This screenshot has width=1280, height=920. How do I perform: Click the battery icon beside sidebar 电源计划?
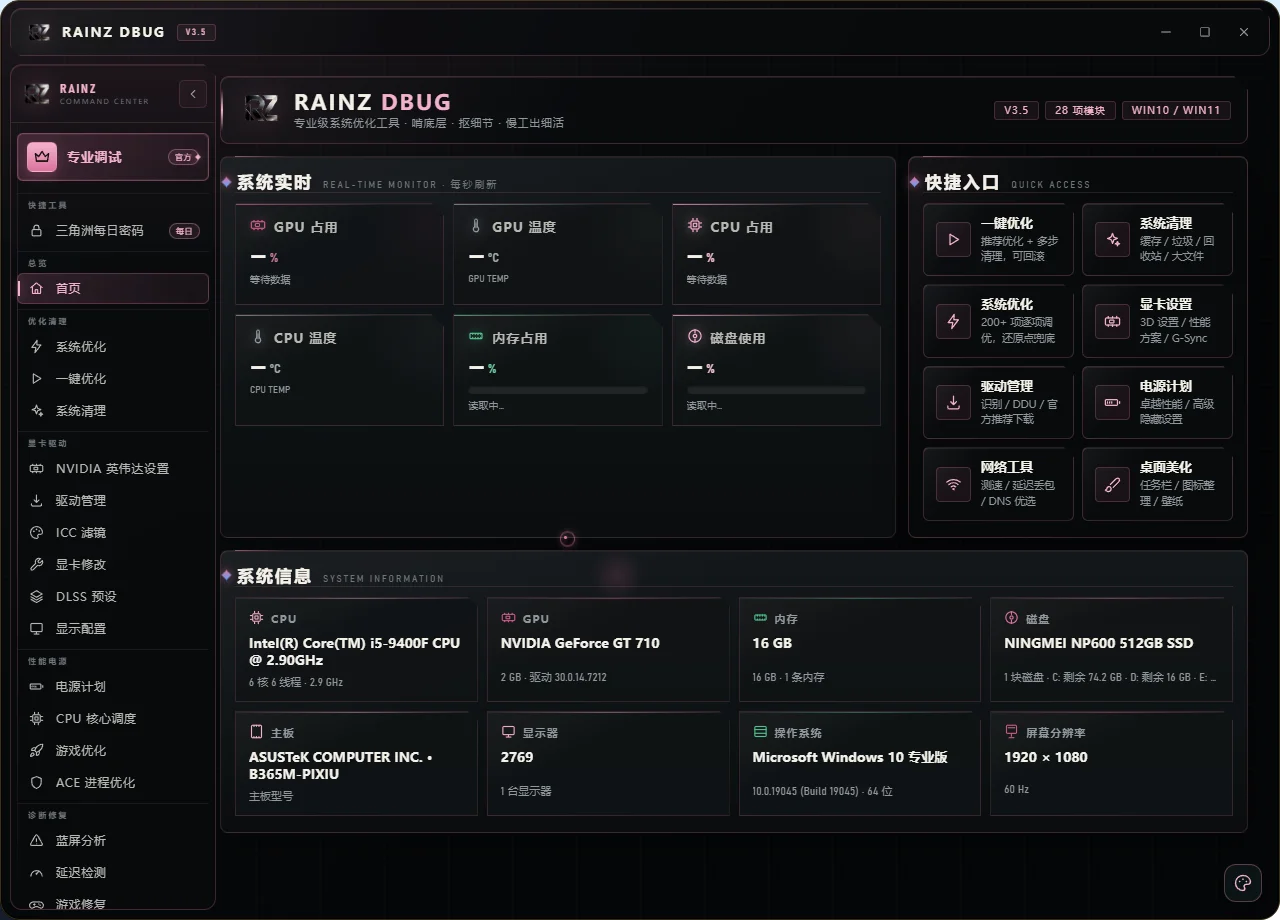click(37, 686)
